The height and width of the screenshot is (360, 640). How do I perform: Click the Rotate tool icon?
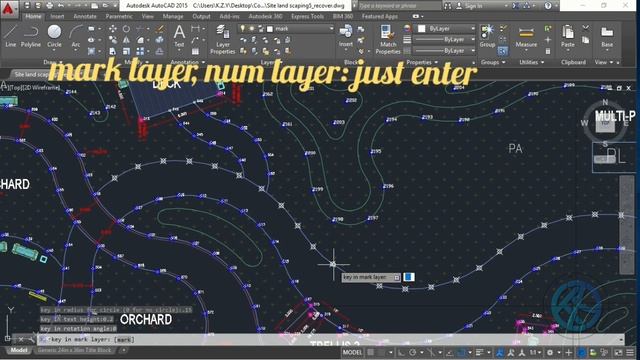click(126, 29)
